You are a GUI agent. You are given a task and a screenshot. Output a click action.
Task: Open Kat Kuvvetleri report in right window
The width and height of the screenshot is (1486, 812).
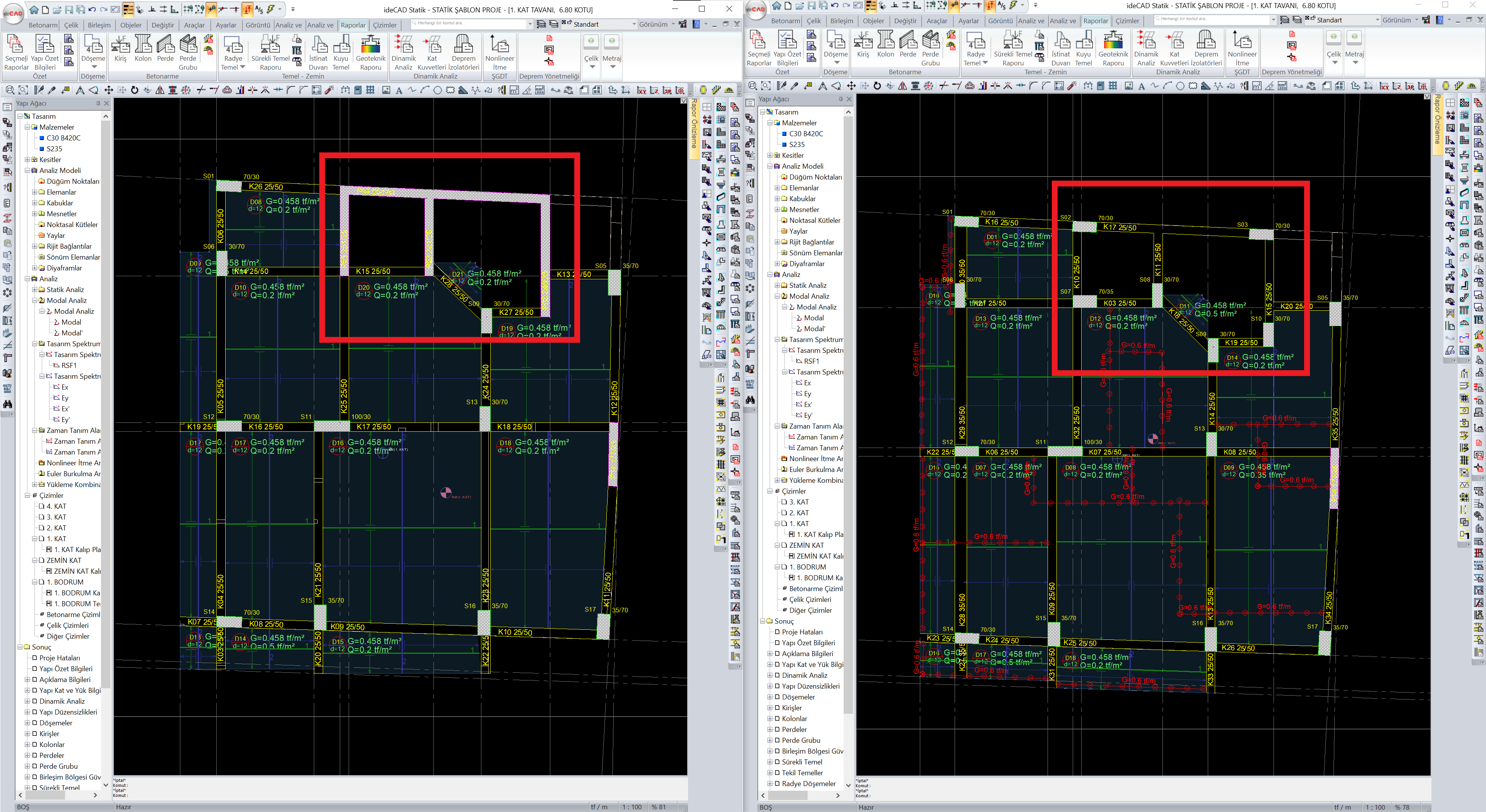pyautogui.click(x=1174, y=48)
